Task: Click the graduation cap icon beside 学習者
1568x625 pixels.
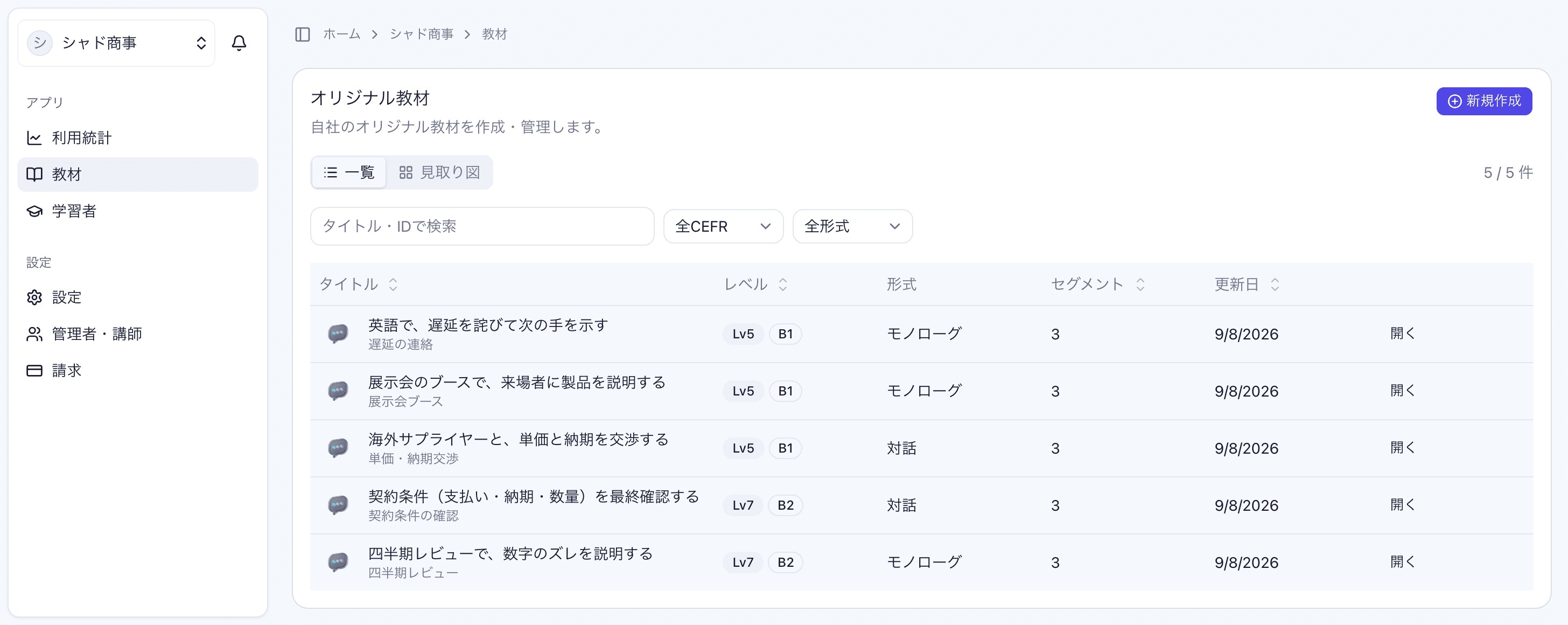Action: tap(34, 211)
